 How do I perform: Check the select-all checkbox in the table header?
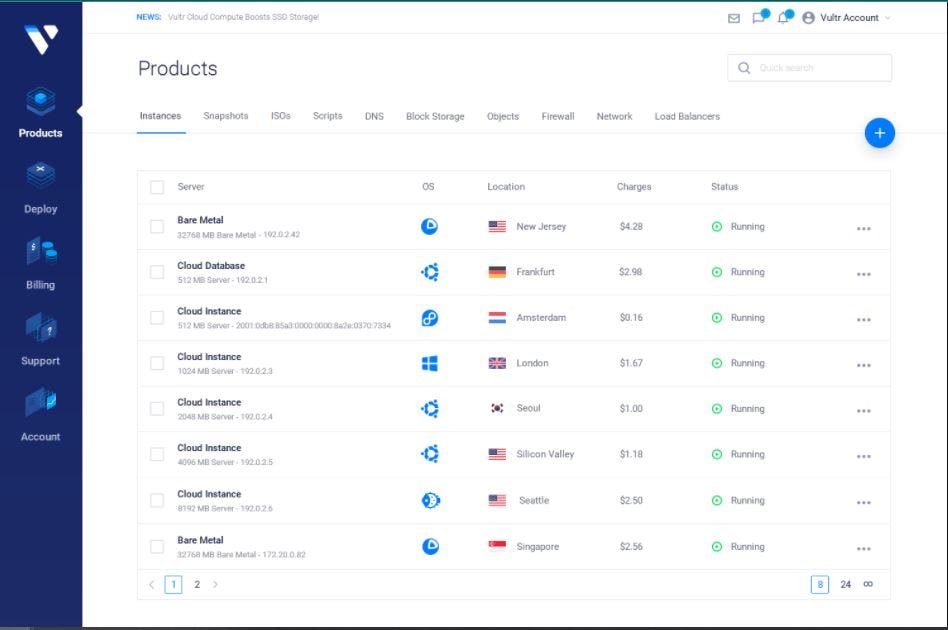click(x=157, y=186)
